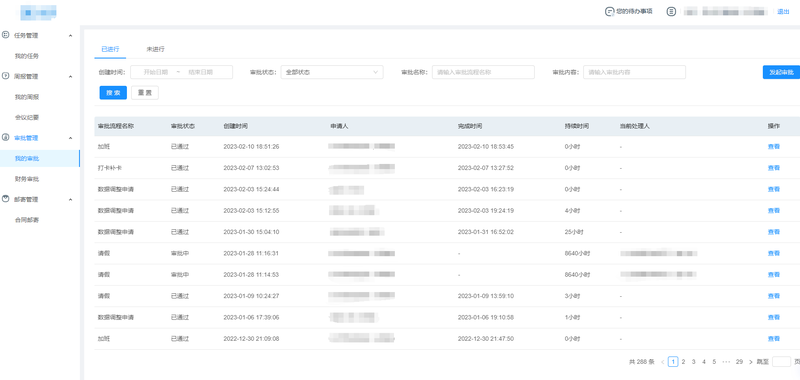The width and height of the screenshot is (800, 380).
Task: Click the list icon beside the user name
Action: tap(671, 11)
